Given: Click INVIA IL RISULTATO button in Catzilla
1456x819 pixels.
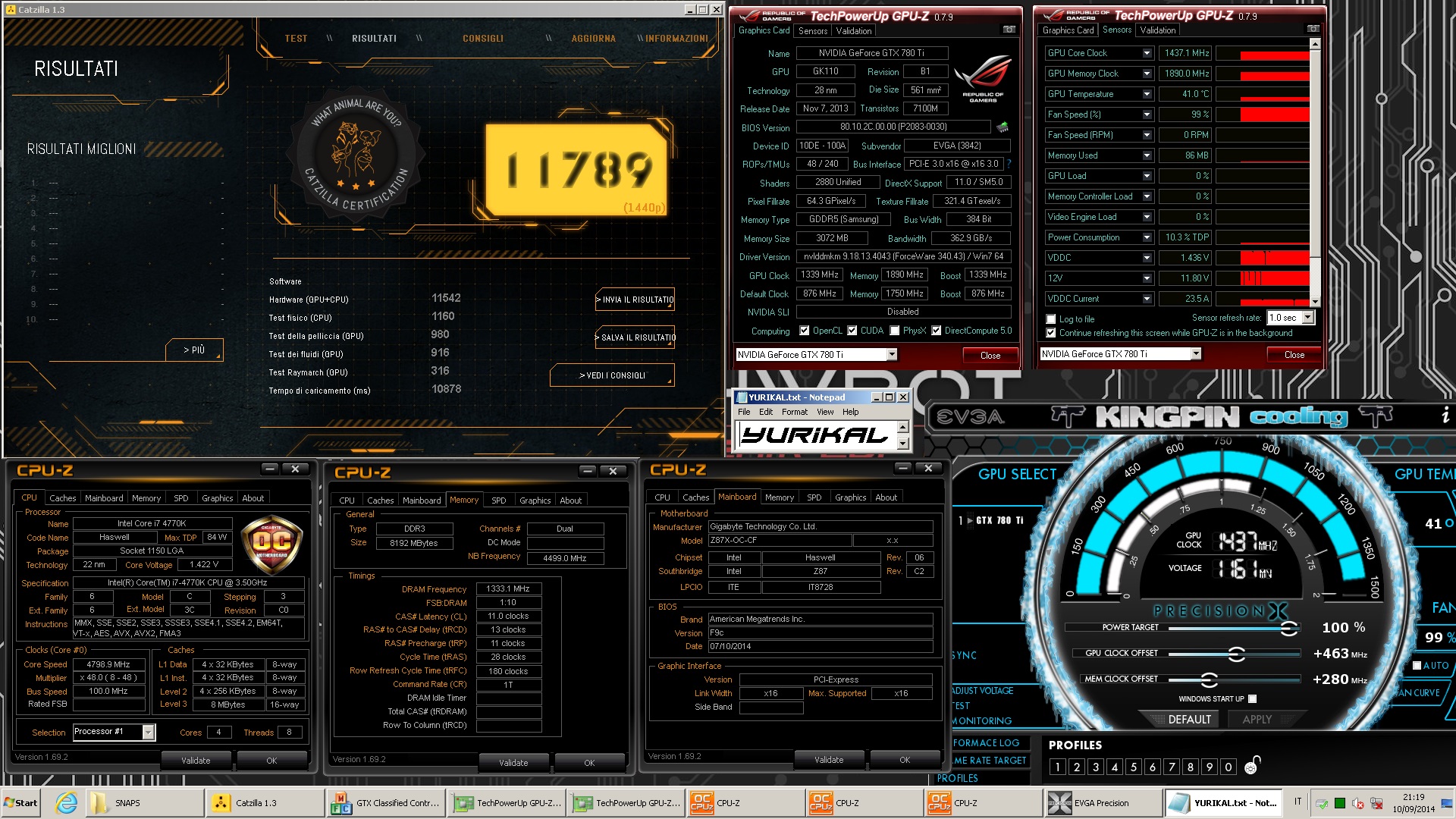Looking at the screenshot, I should click(635, 300).
